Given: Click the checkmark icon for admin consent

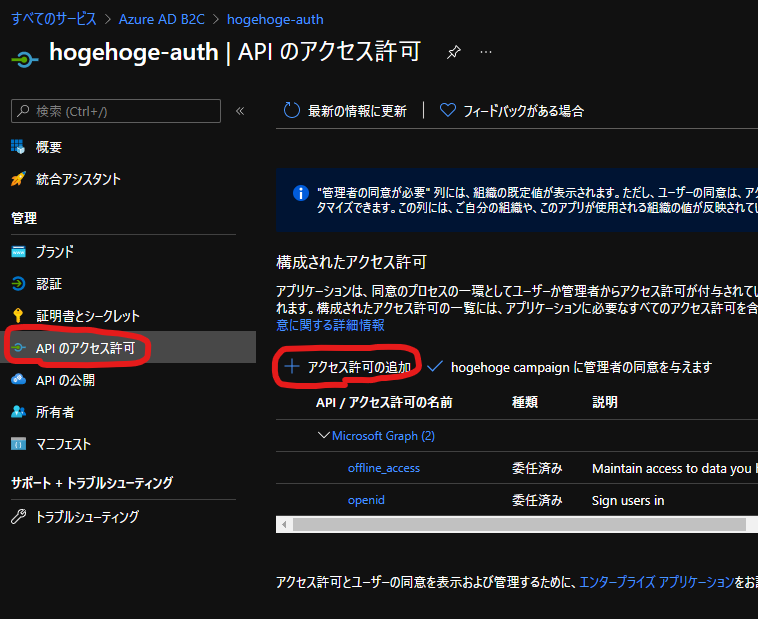Looking at the screenshot, I should (435, 367).
